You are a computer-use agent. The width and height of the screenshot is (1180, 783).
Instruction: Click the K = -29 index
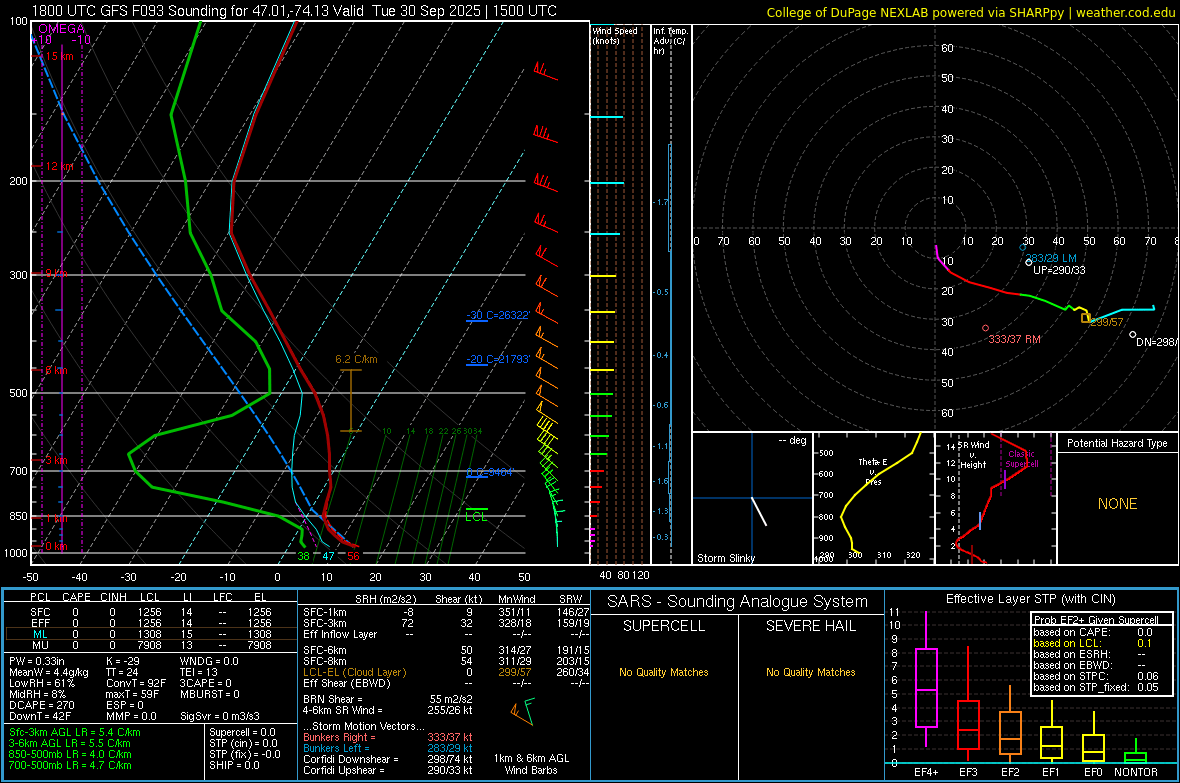tap(123, 661)
